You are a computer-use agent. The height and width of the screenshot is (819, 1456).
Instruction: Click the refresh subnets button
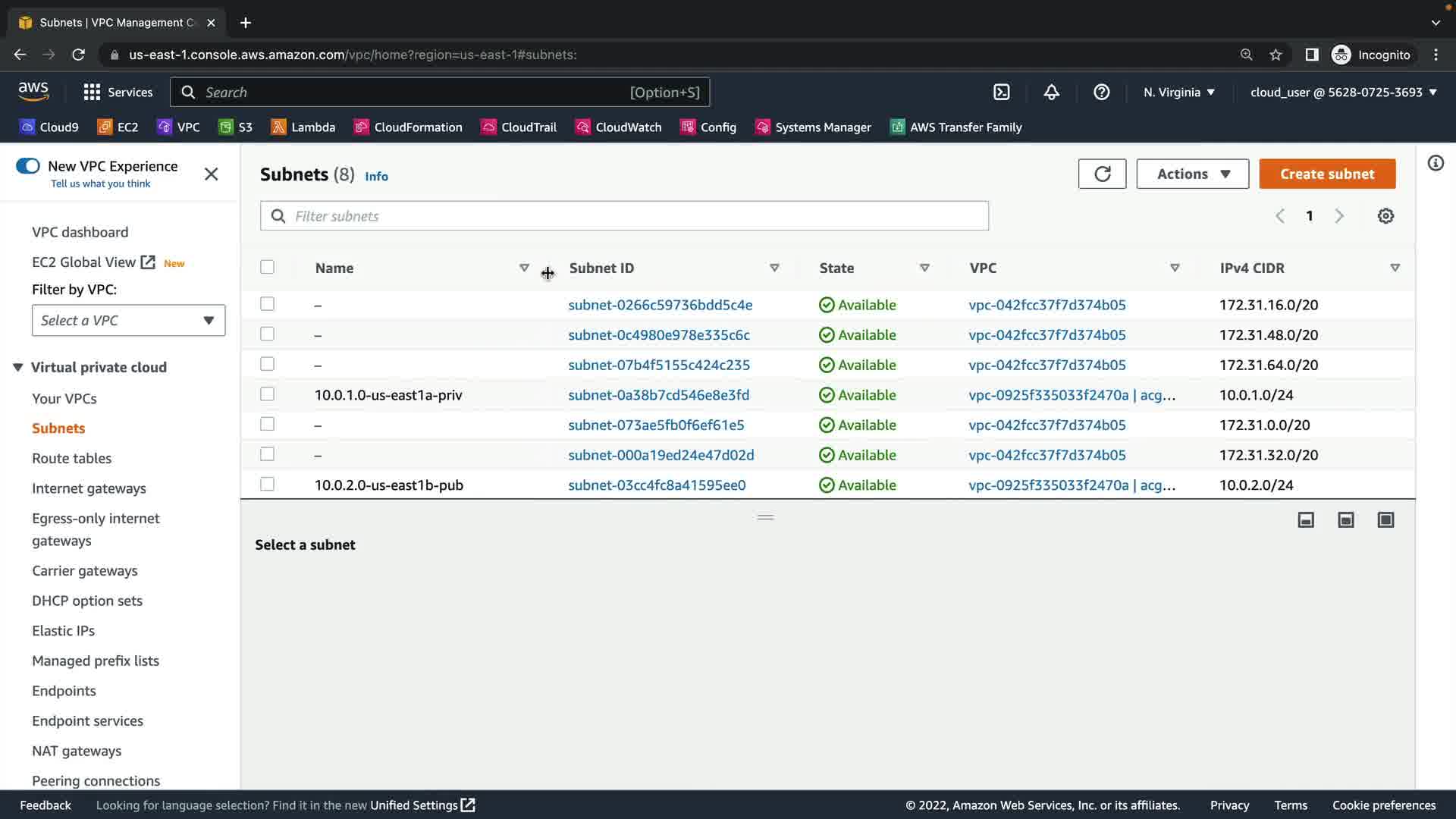pos(1102,174)
